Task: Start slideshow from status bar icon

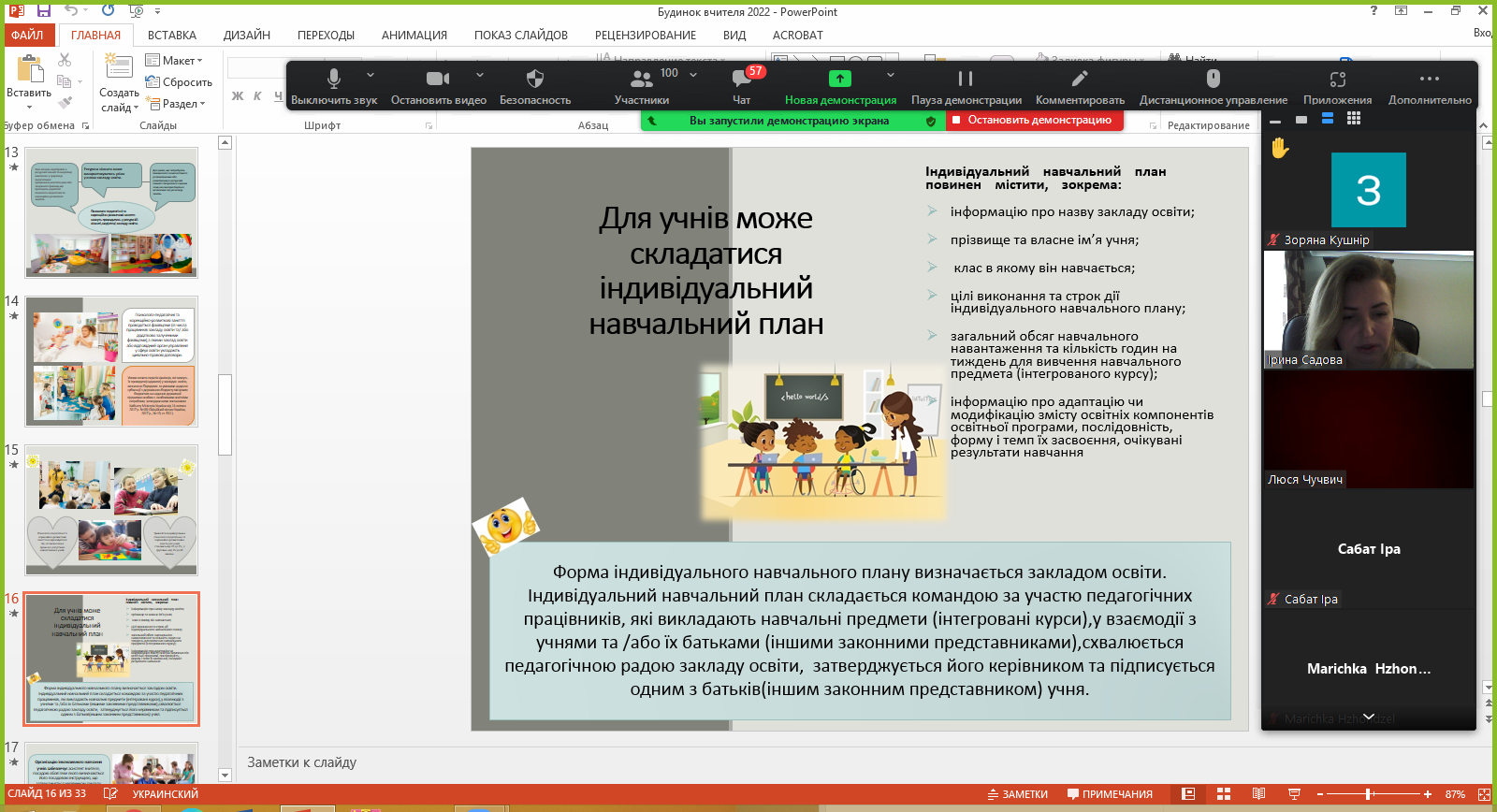Action: [1294, 794]
